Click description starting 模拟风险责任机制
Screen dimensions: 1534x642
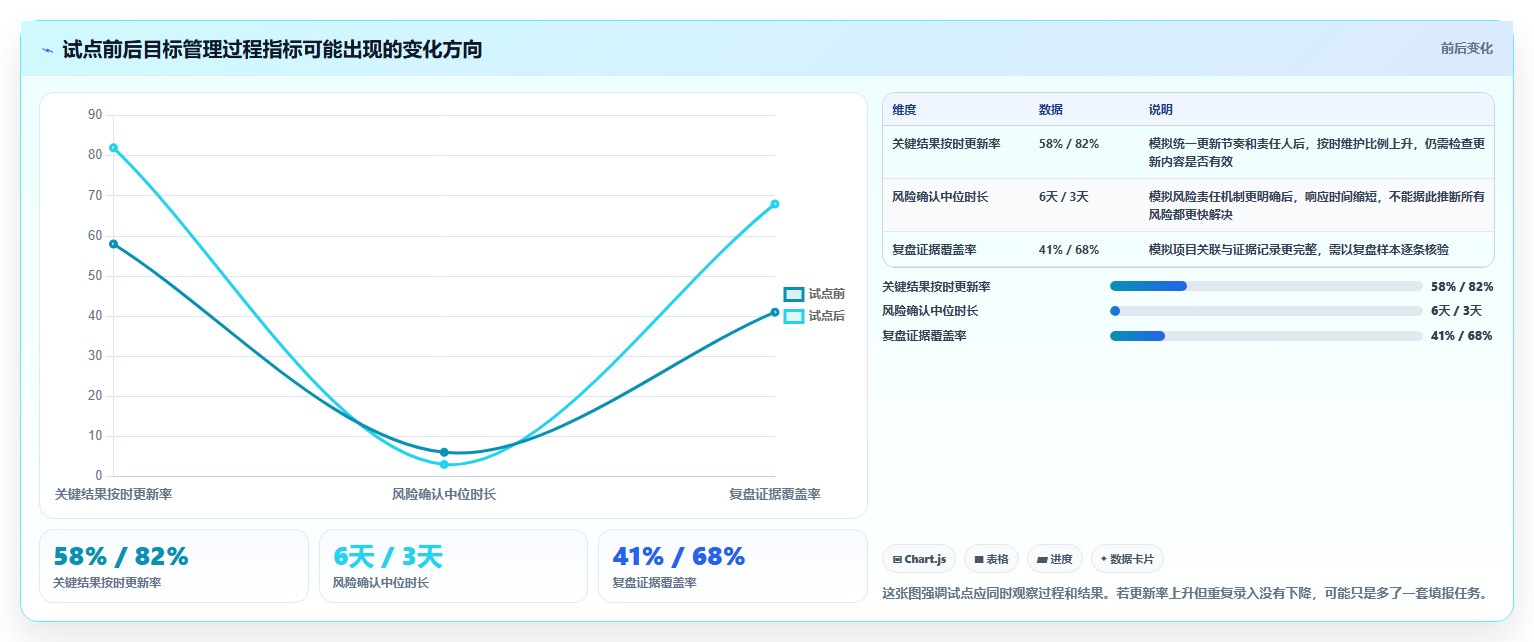point(1317,205)
